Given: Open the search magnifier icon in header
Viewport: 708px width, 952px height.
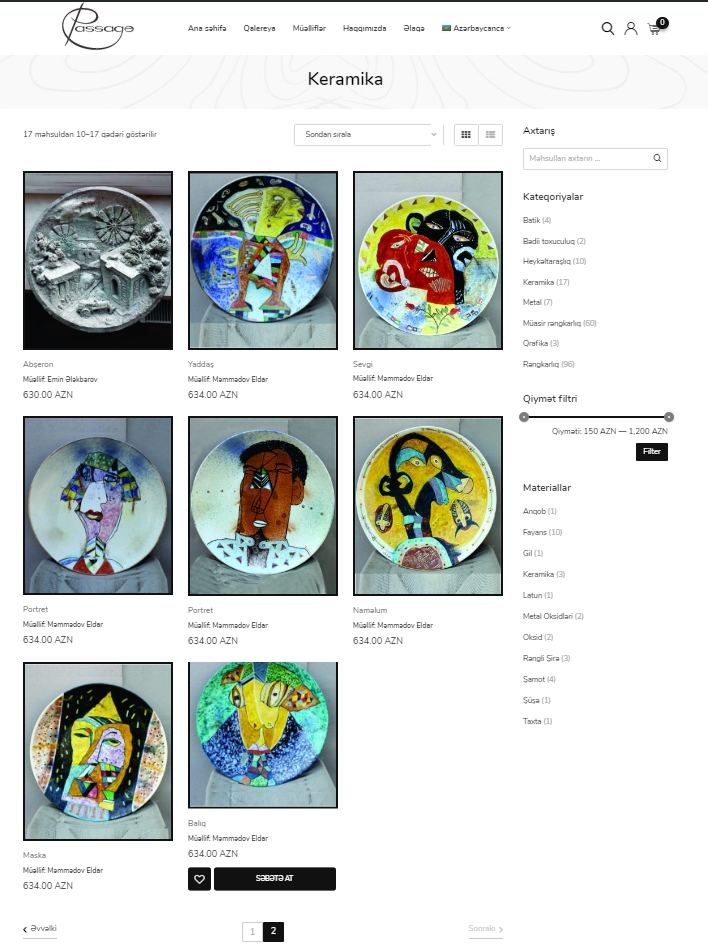Looking at the screenshot, I should click(607, 29).
